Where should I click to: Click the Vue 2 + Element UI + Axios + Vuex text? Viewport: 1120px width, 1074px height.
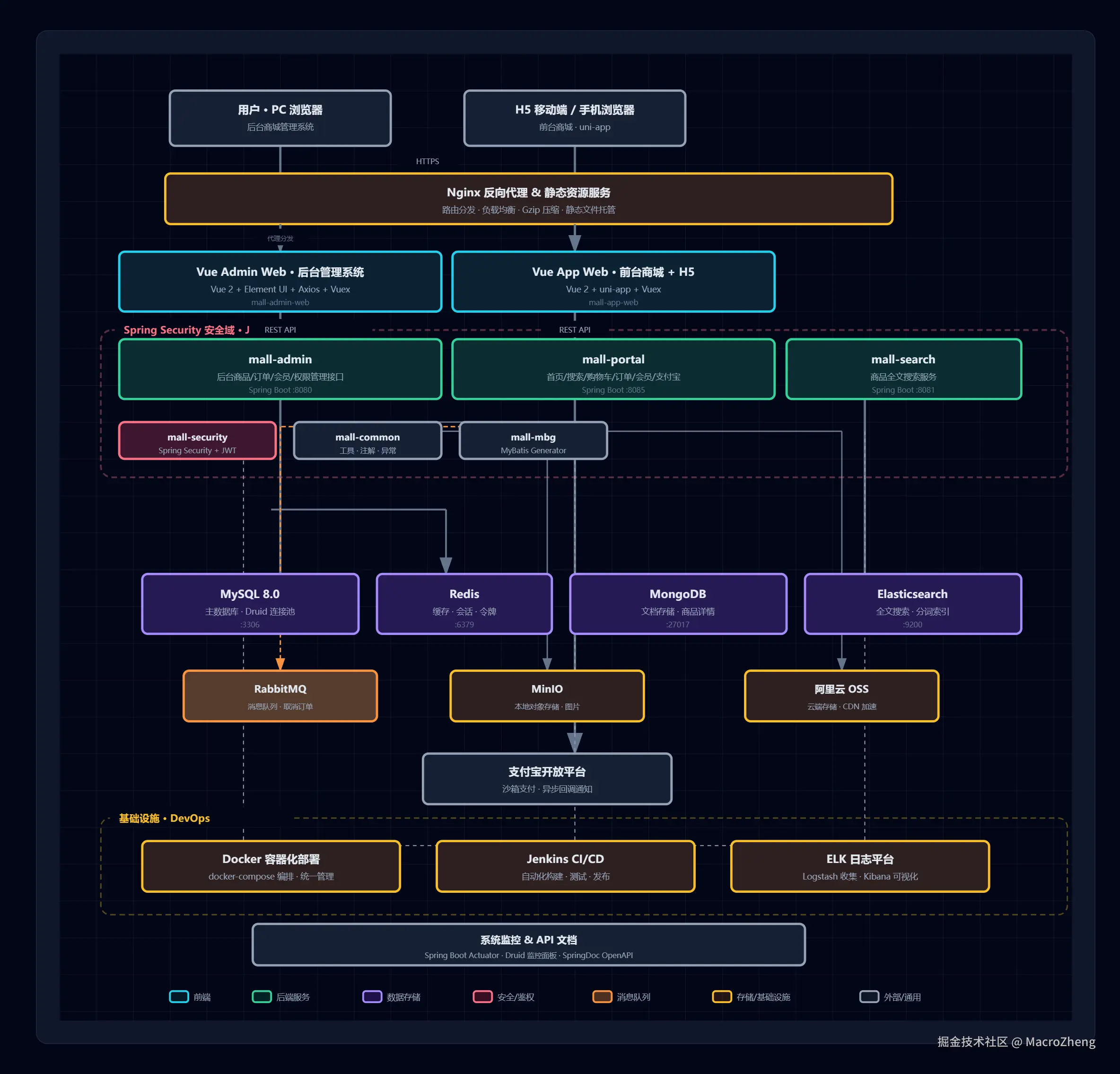coord(280,289)
